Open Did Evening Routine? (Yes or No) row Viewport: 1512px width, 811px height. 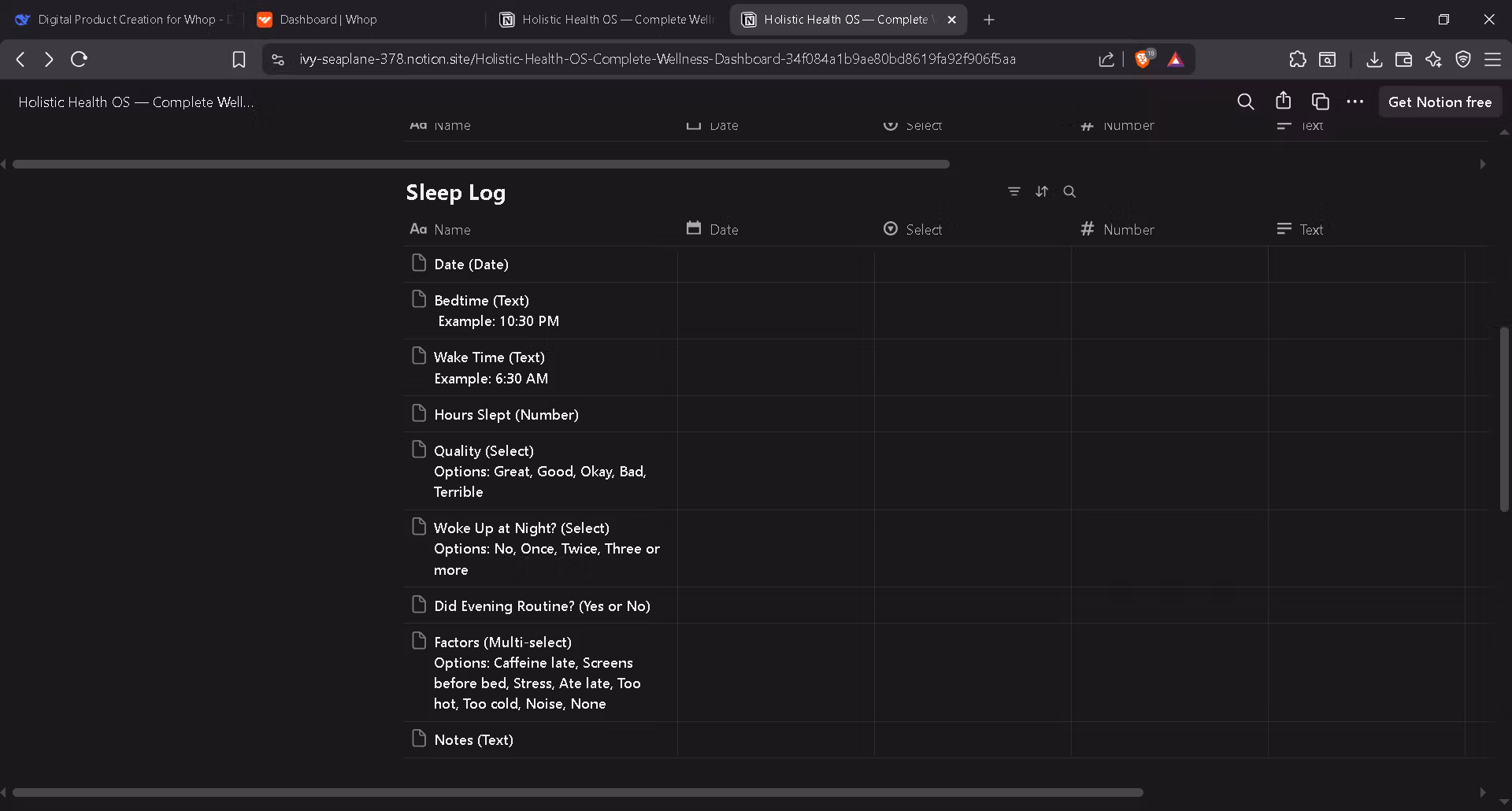tap(539, 605)
